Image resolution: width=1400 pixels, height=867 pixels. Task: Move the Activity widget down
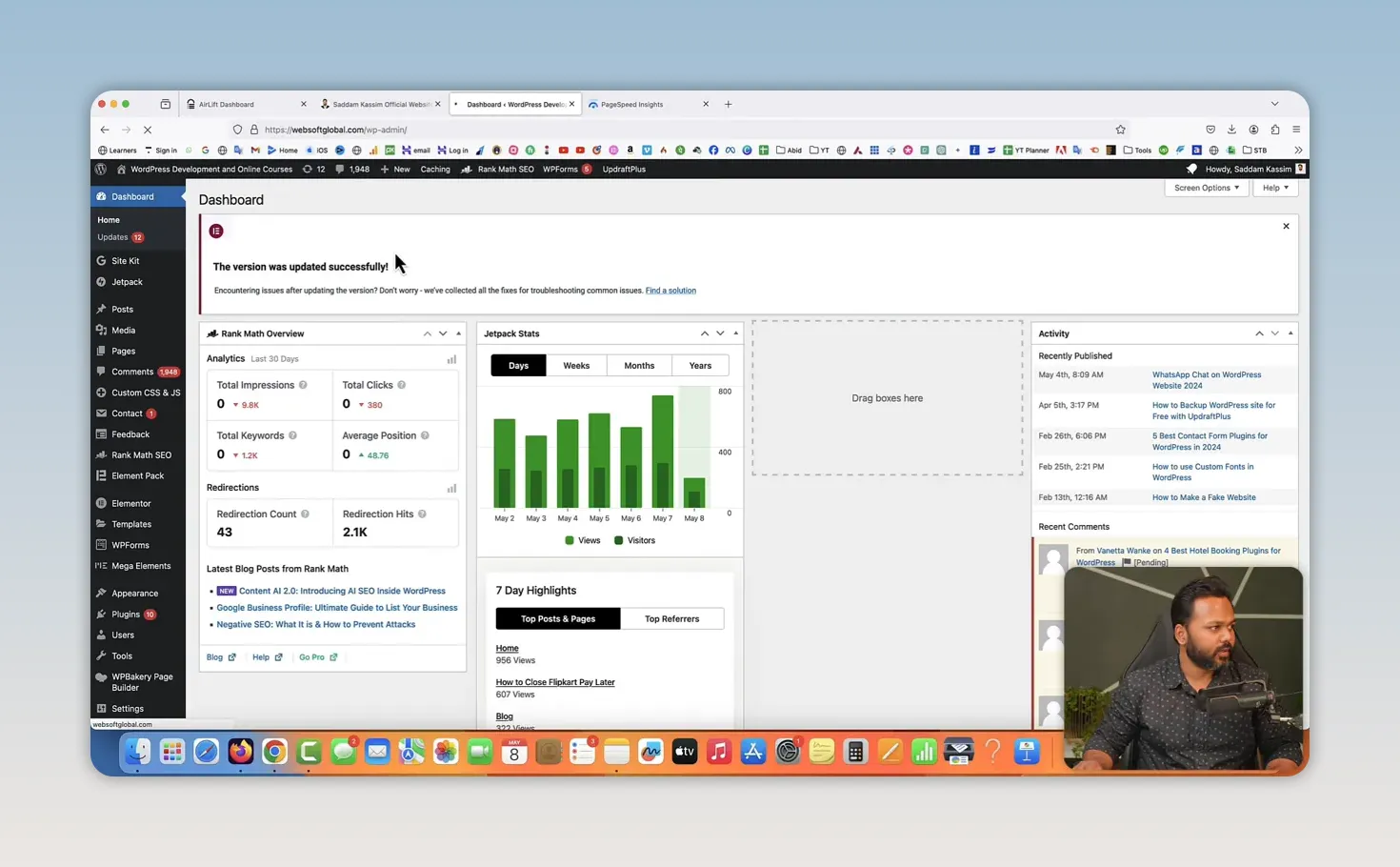pos(1274,334)
